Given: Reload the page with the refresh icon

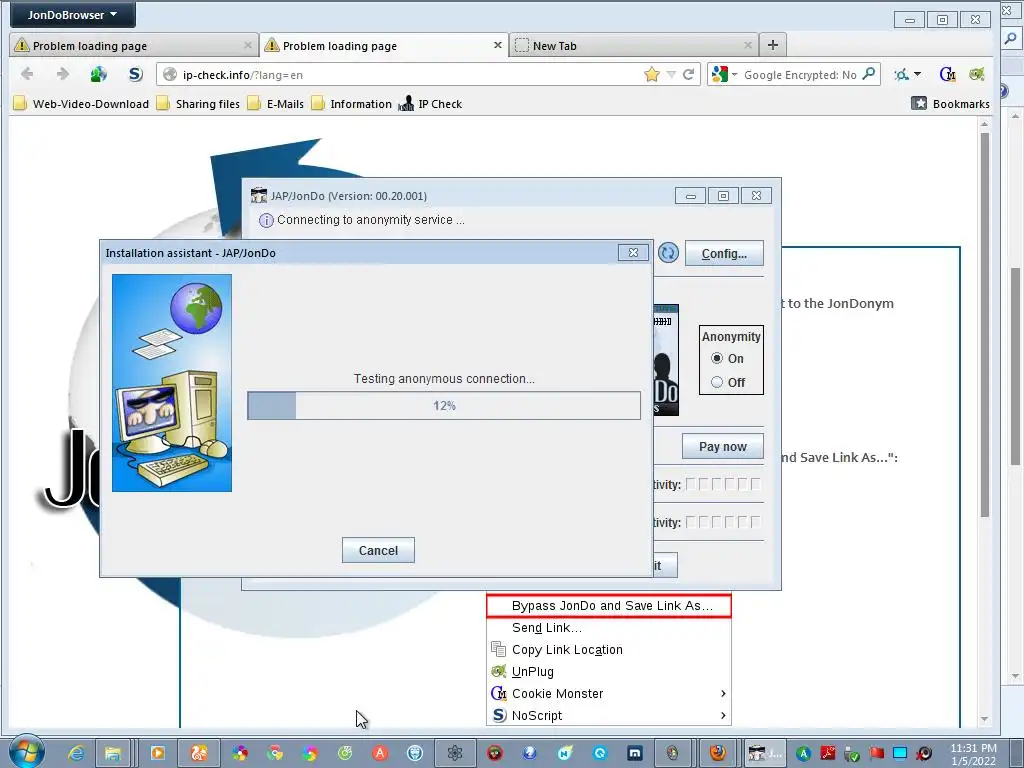Looking at the screenshot, I should tap(688, 74).
